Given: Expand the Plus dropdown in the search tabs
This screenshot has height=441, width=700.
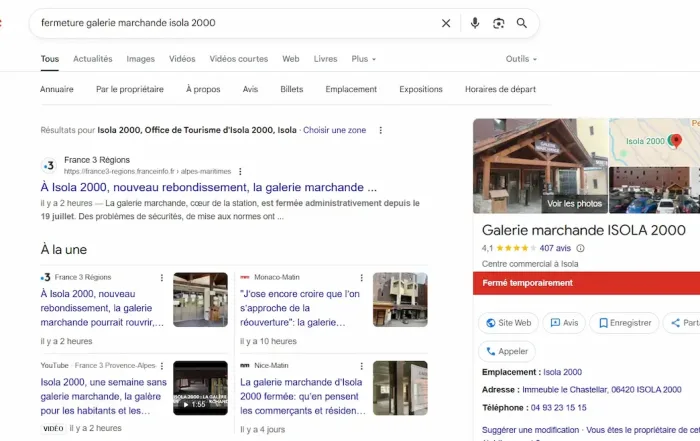Looking at the screenshot, I should (x=363, y=59).
